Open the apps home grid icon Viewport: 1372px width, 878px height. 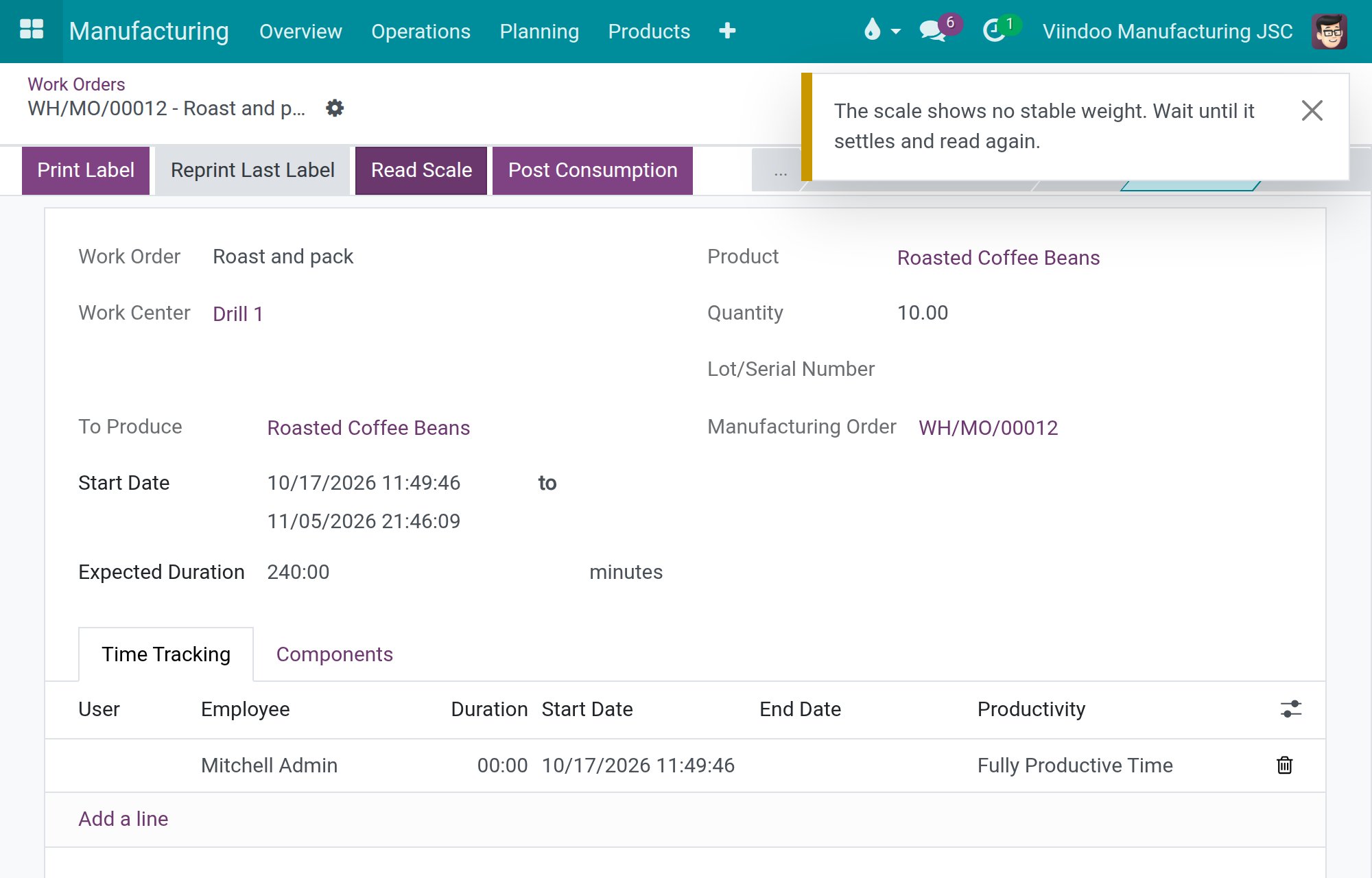point(32,31)
